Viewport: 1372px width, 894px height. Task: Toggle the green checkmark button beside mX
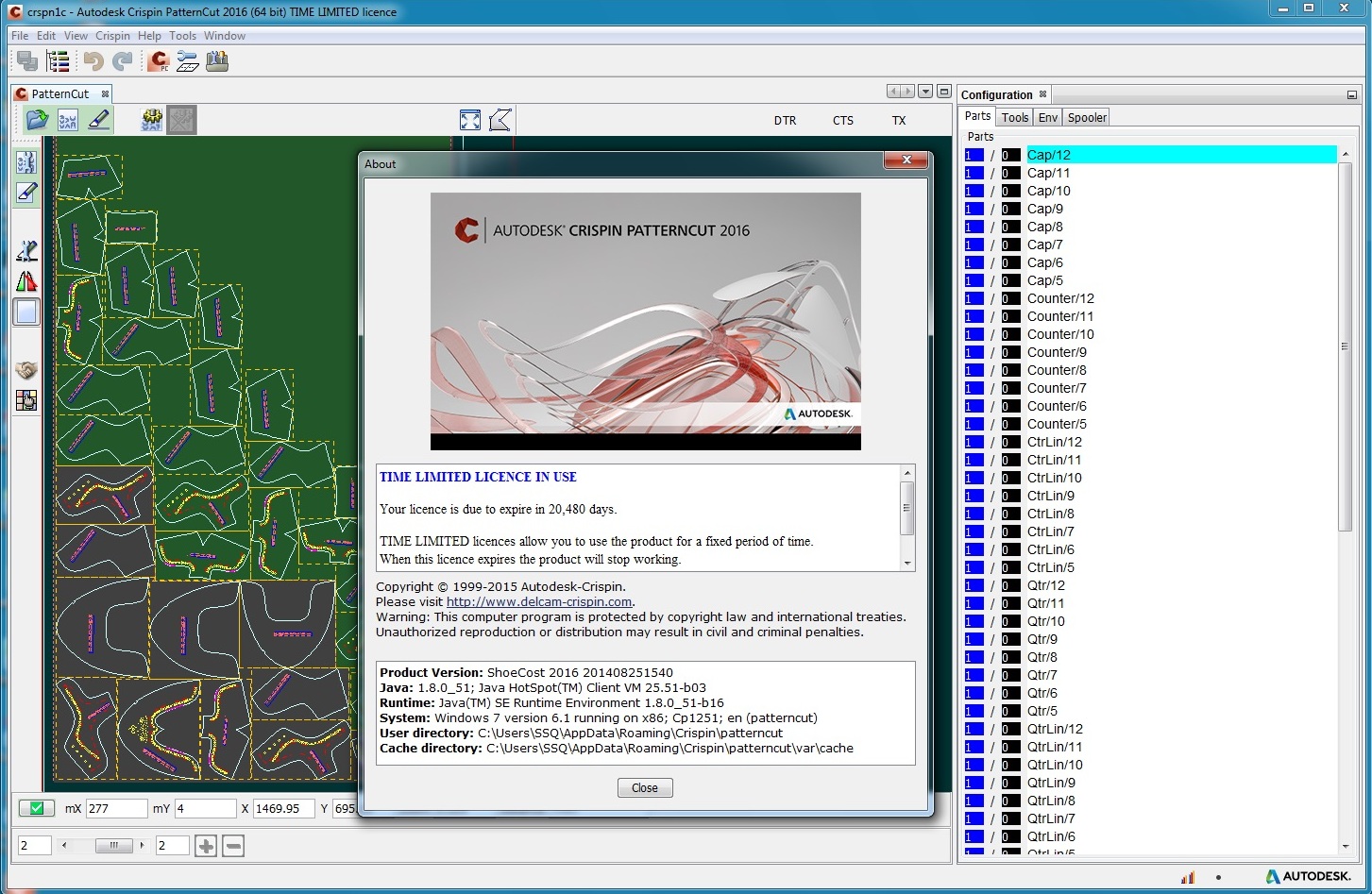(x=37, y=808)
